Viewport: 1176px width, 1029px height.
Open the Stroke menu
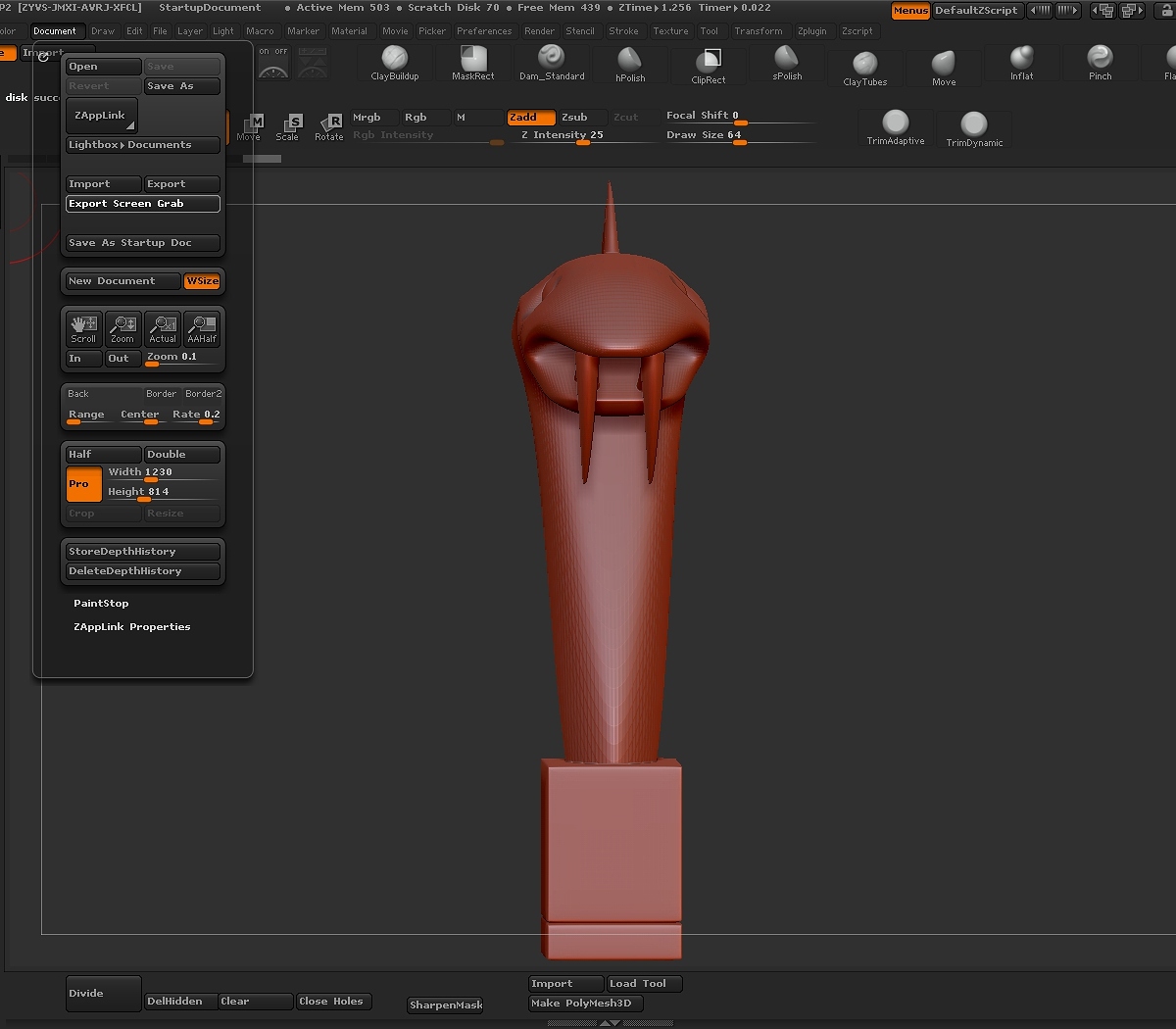(x=623, y=31)
